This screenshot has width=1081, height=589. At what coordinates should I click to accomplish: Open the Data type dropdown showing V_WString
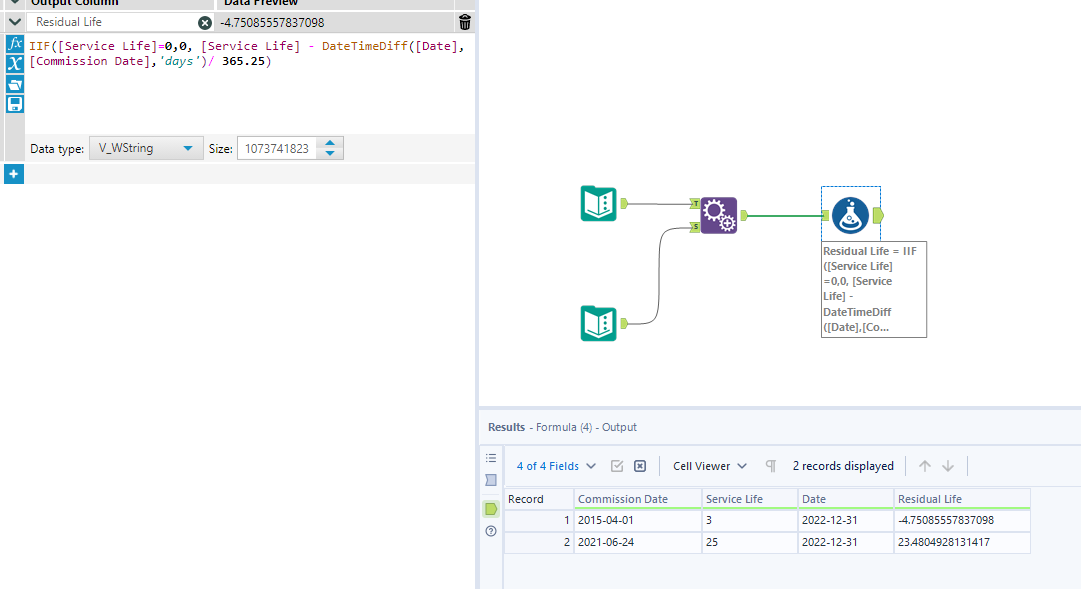click(146, 146)
